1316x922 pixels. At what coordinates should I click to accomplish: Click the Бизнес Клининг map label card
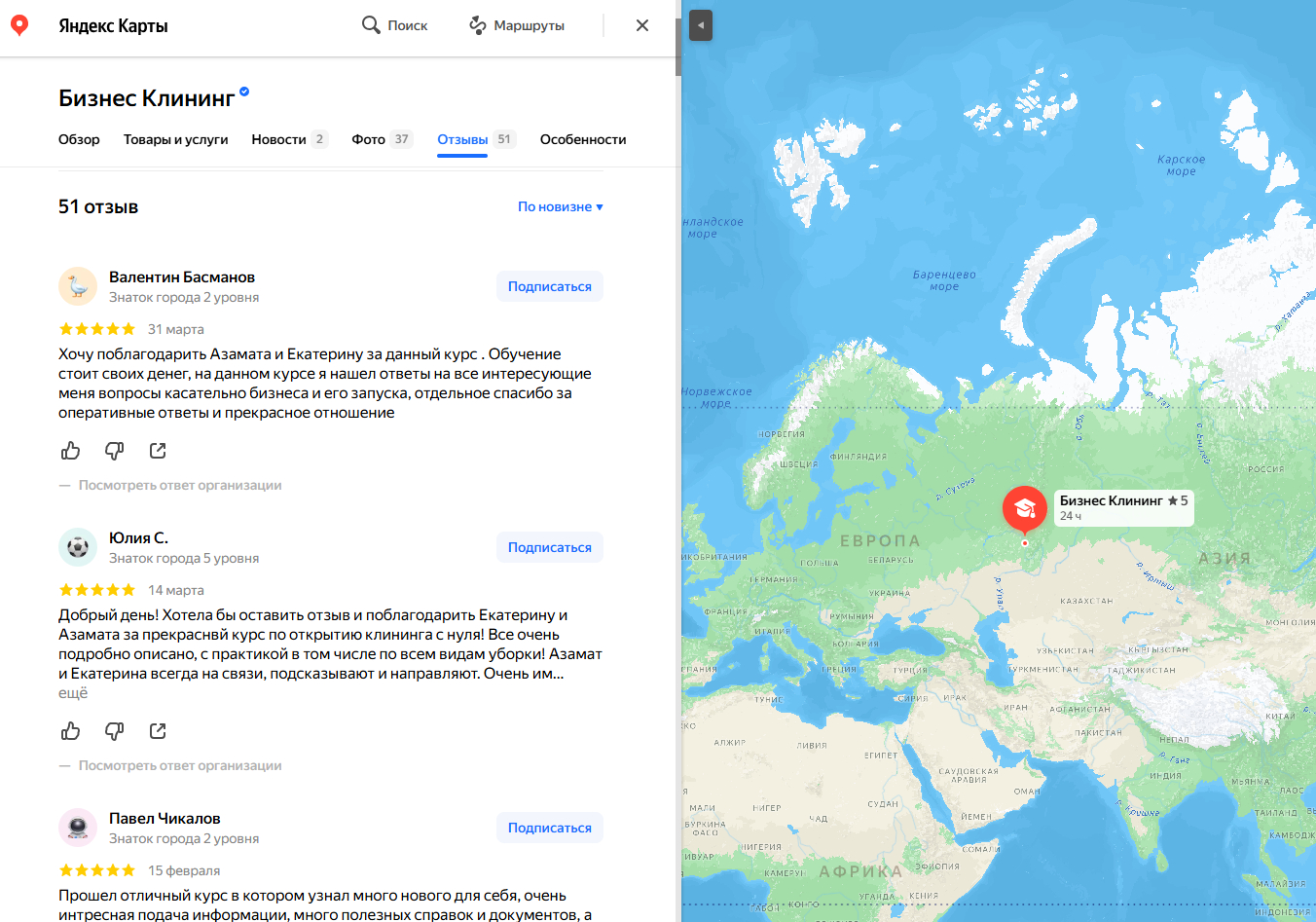coord(1124,507)
